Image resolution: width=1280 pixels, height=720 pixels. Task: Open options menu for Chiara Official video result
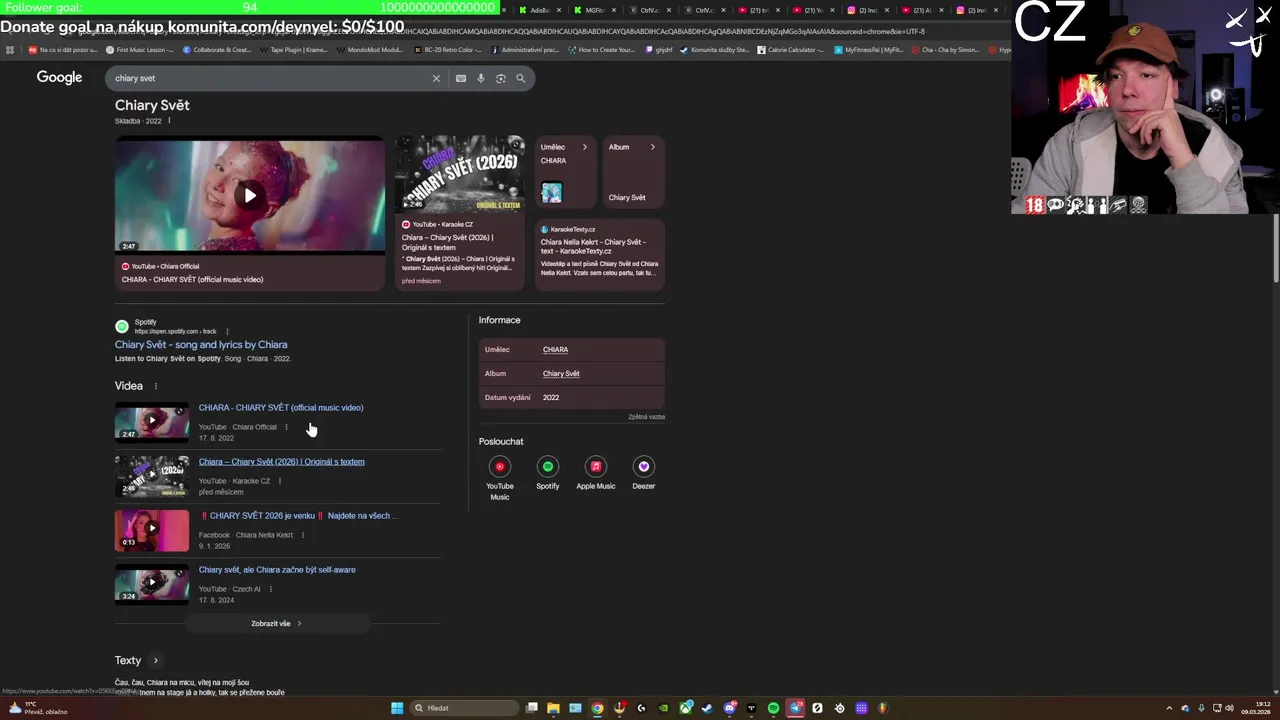click(286, 427)
